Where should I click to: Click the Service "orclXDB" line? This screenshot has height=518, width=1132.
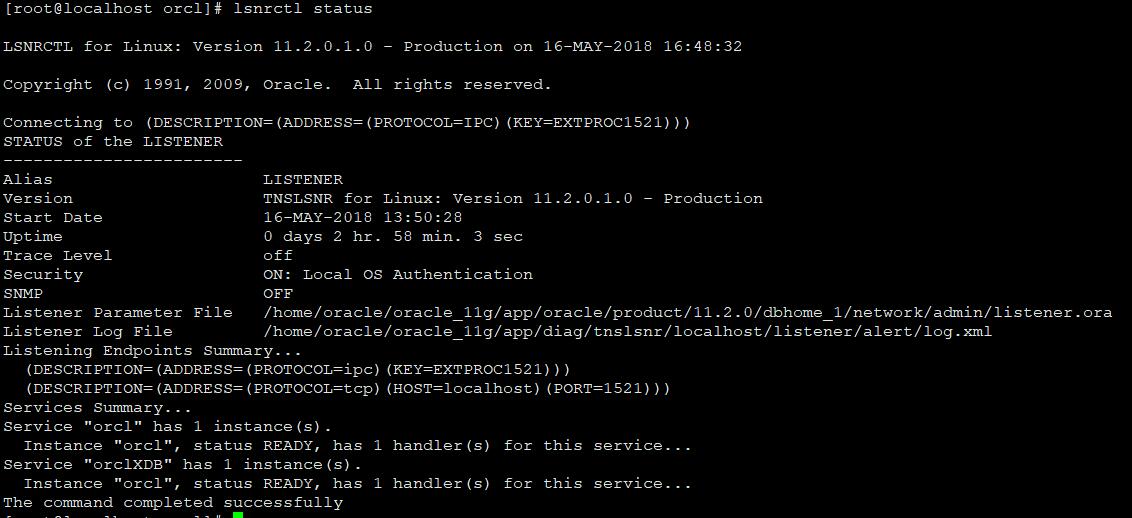pyautogui.click(x=182, y=465)
